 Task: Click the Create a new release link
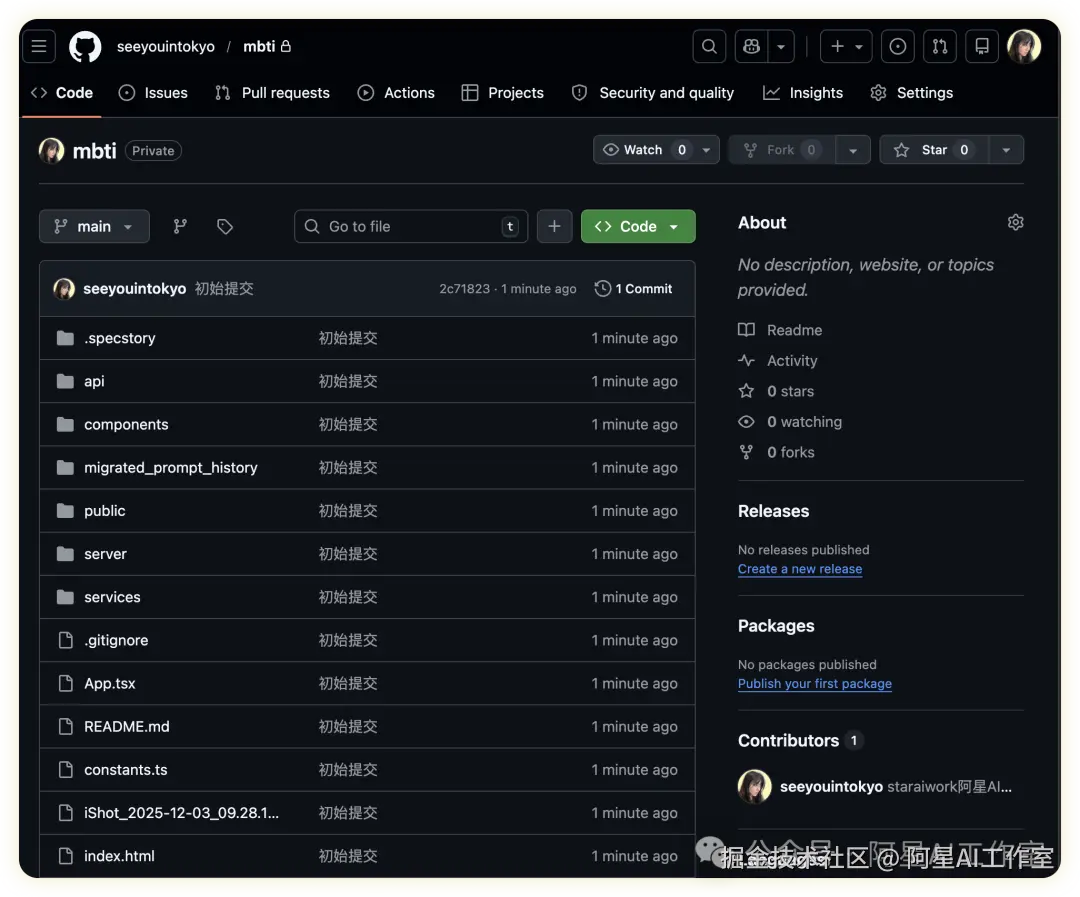(799, 569)
